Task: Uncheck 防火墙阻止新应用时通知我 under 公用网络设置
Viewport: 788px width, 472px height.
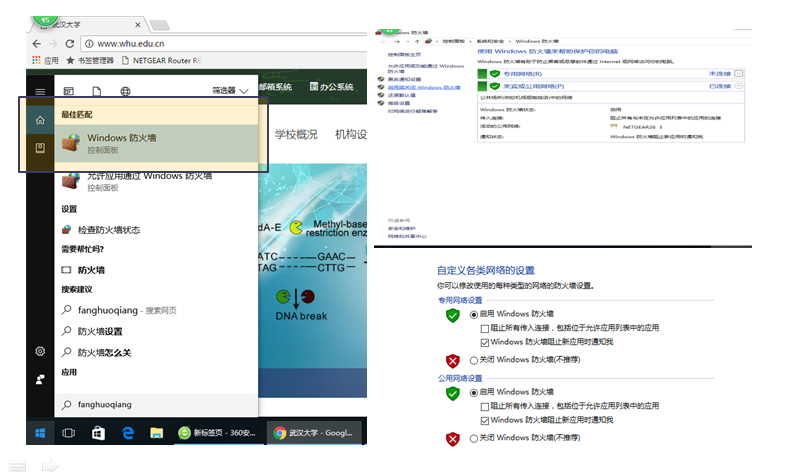Action: pyautogui.click(x=485, y=421)
